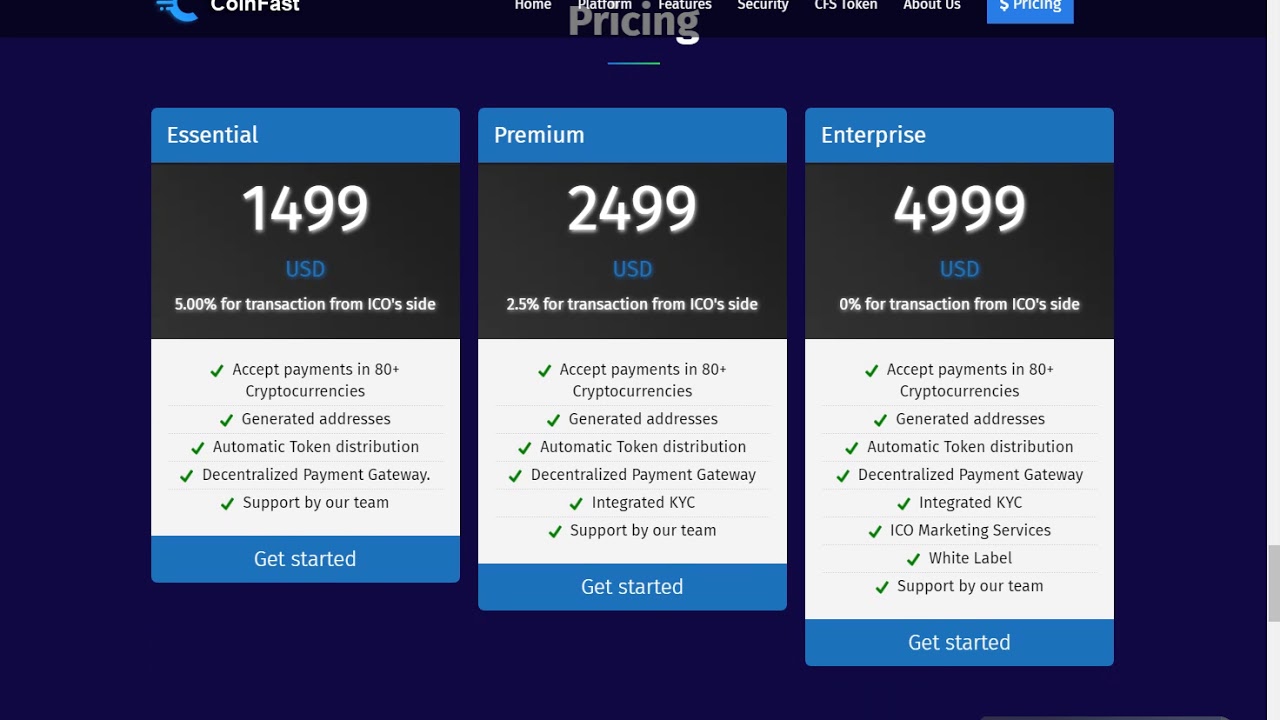1280x720 pixels.
Task: Click the checkmark beside Premium's Integrated KYC
Action: point(576,503)
